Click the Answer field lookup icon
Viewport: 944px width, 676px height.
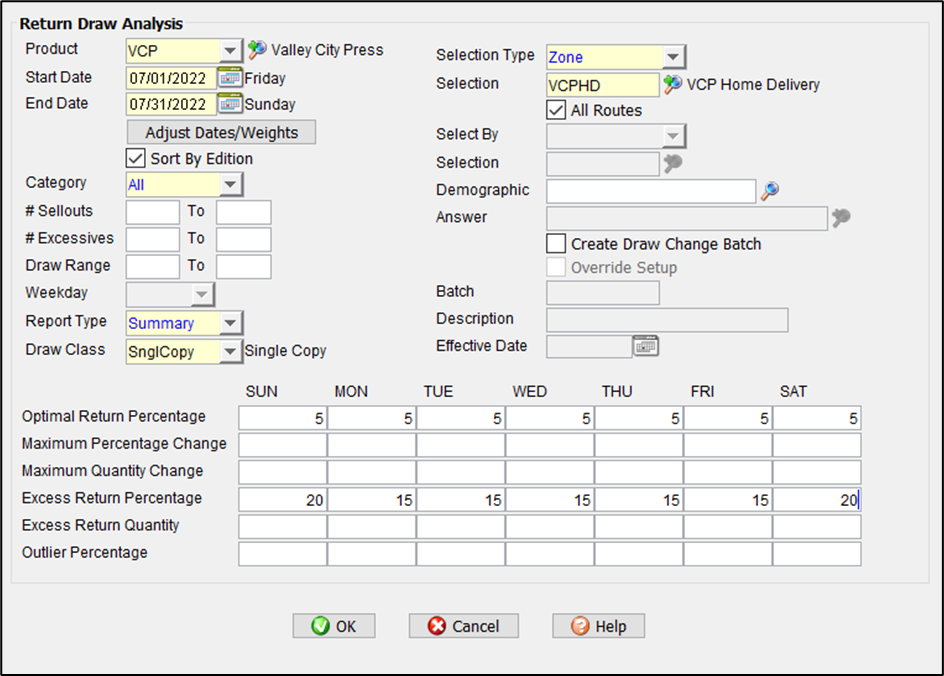tap(841, 218)
